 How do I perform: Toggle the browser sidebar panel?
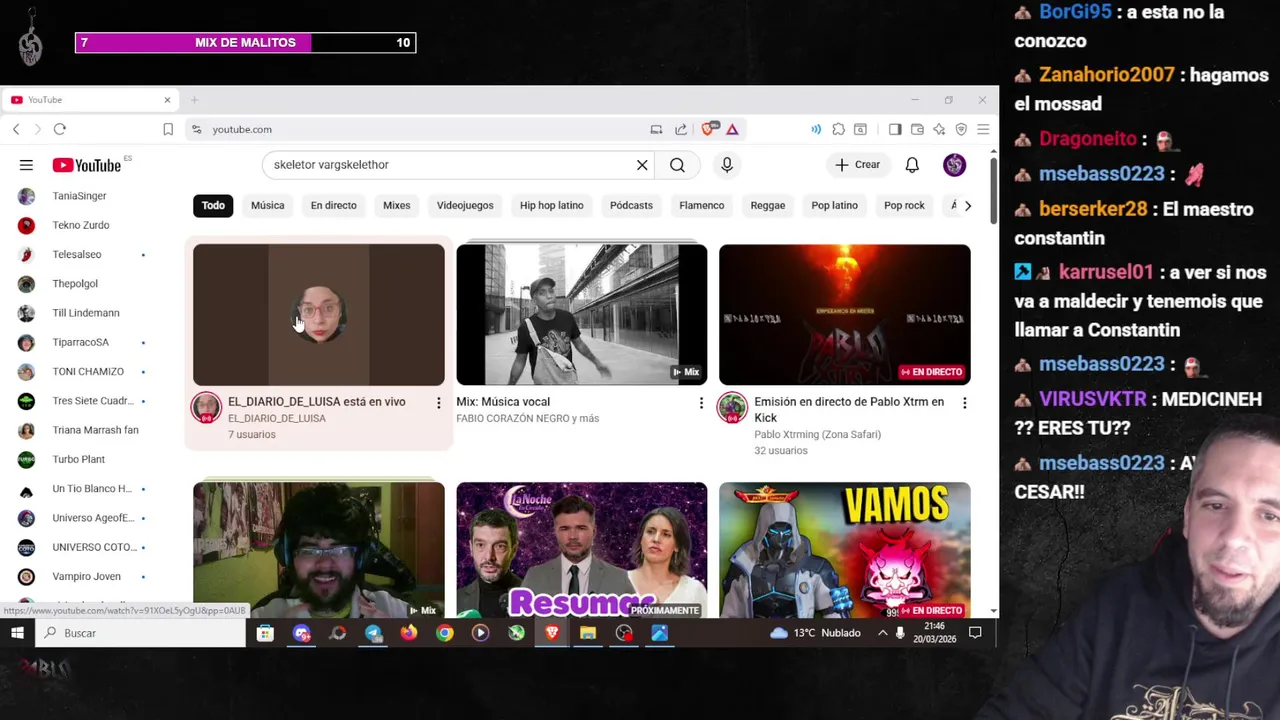[895, 129]
